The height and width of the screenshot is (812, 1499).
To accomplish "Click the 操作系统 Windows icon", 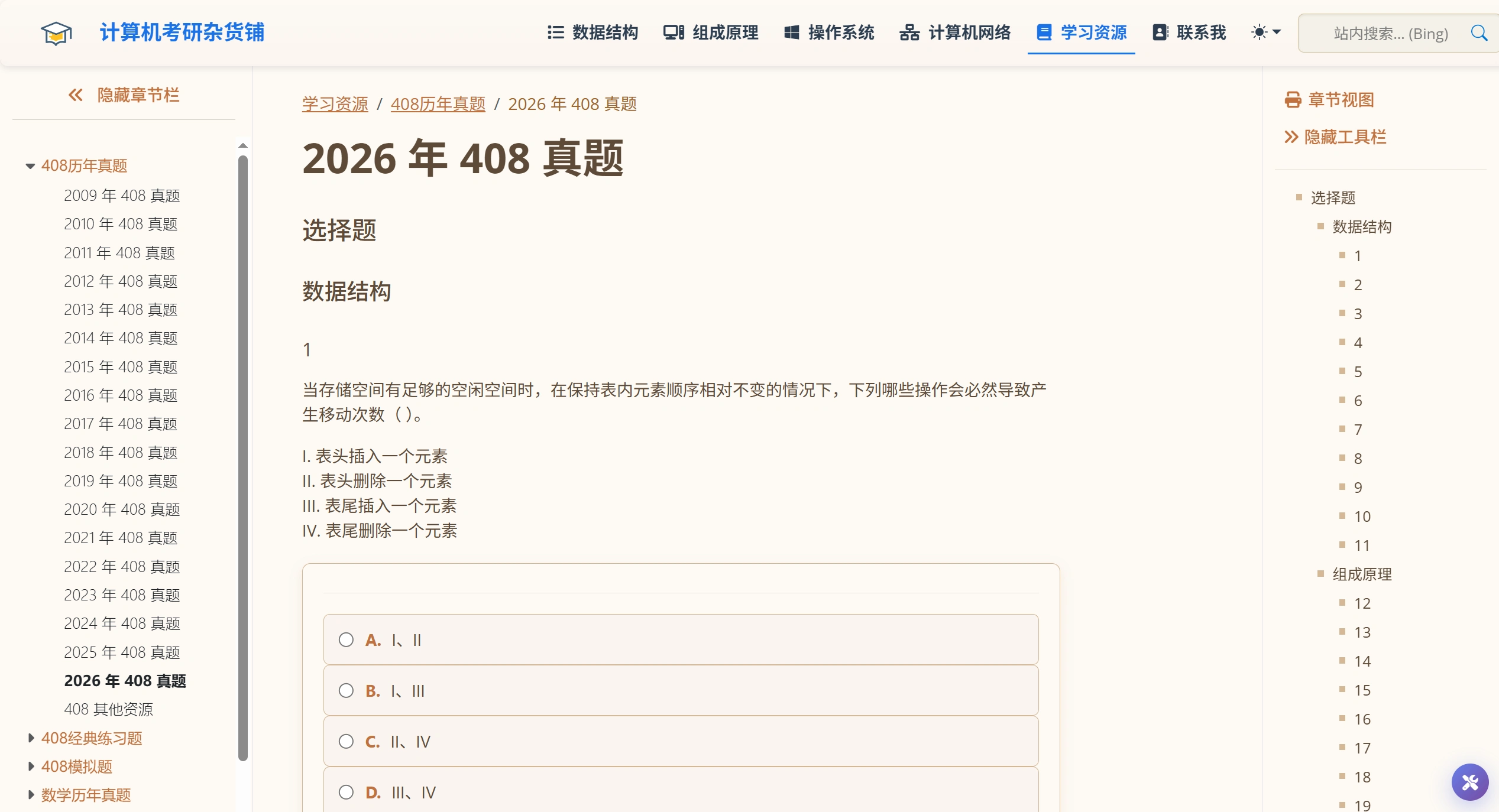I will pos(791,33).
